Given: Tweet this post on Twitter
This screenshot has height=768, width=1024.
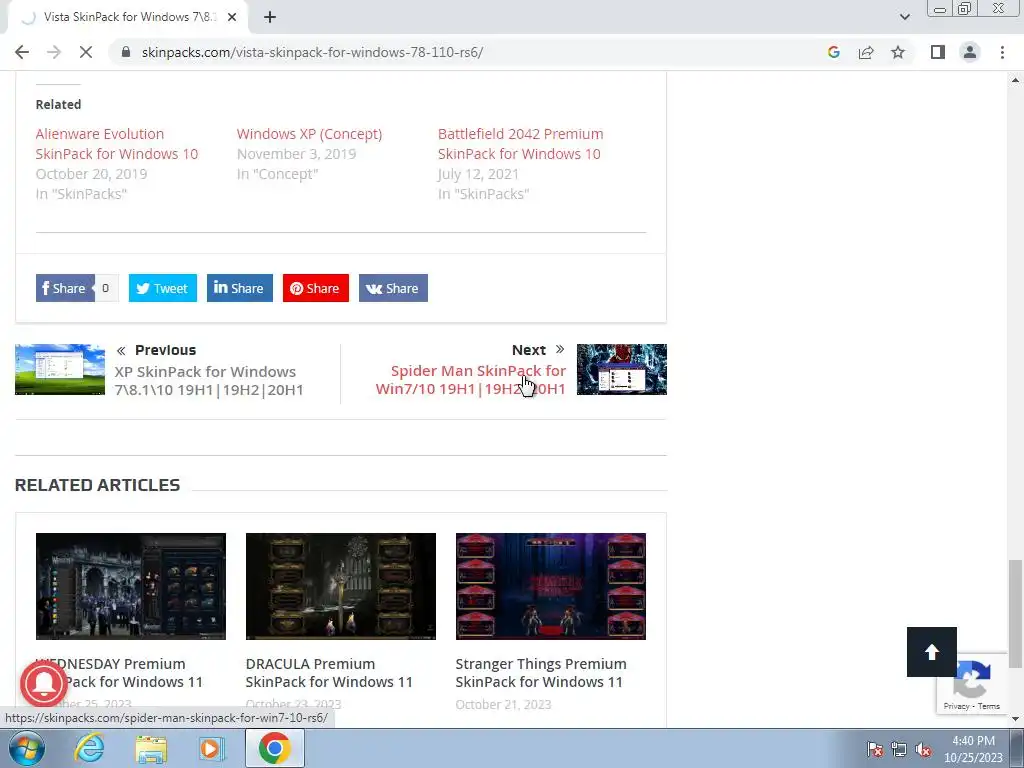Looking at the screenshot, I should [x=163, y=288].
